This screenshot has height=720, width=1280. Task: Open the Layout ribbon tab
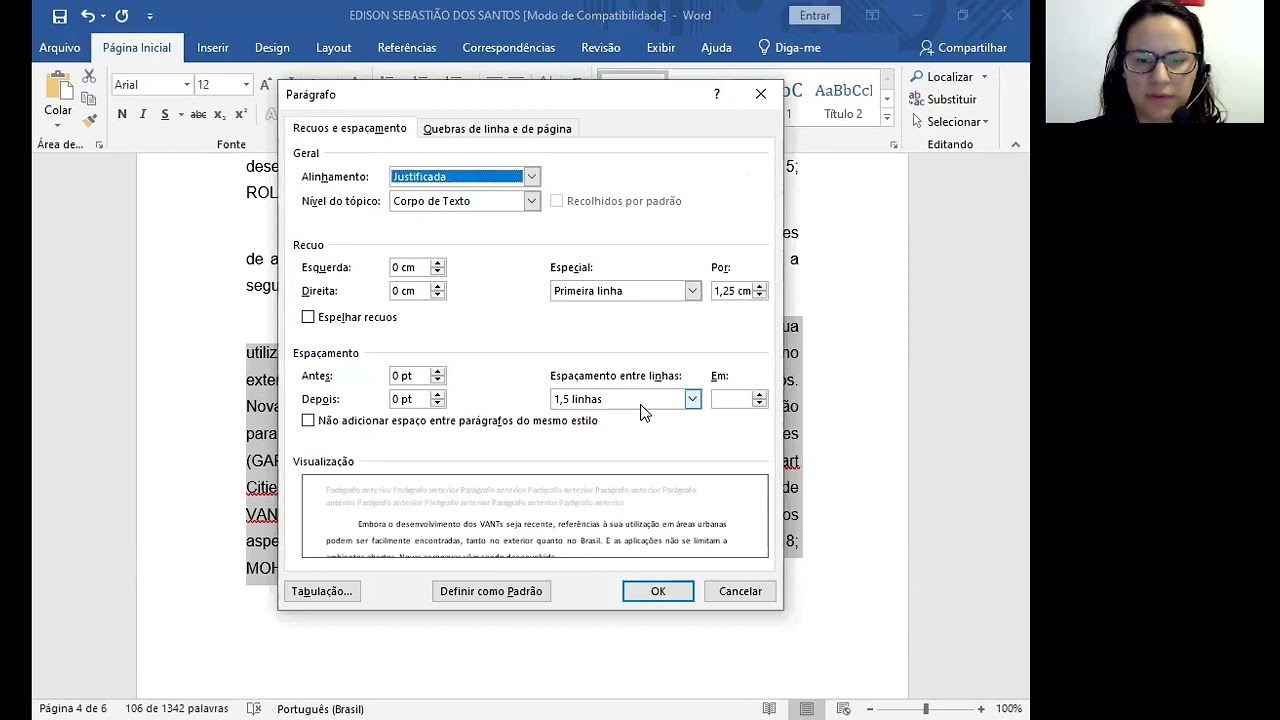(x=334, y=47)
